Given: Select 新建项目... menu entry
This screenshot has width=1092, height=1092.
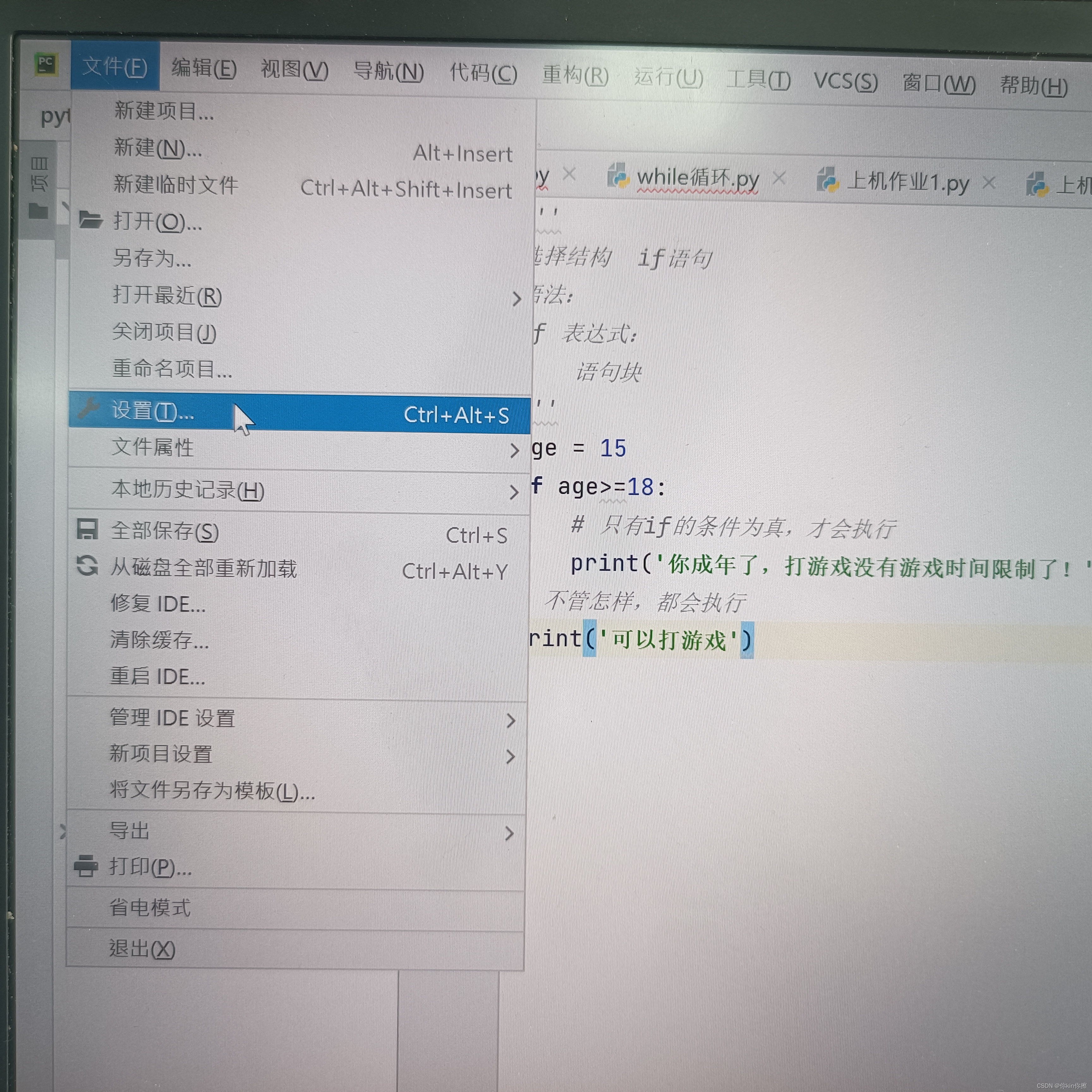Looking at the screenshot, I should point(164,111).
